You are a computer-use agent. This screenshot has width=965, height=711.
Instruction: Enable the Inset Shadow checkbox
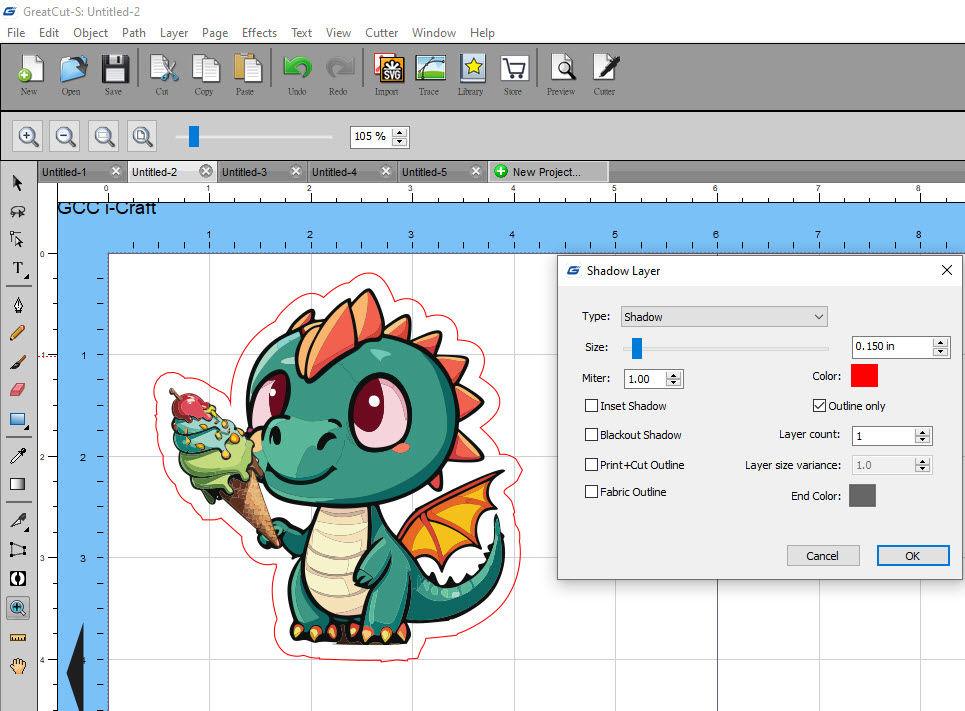[592, 406]
